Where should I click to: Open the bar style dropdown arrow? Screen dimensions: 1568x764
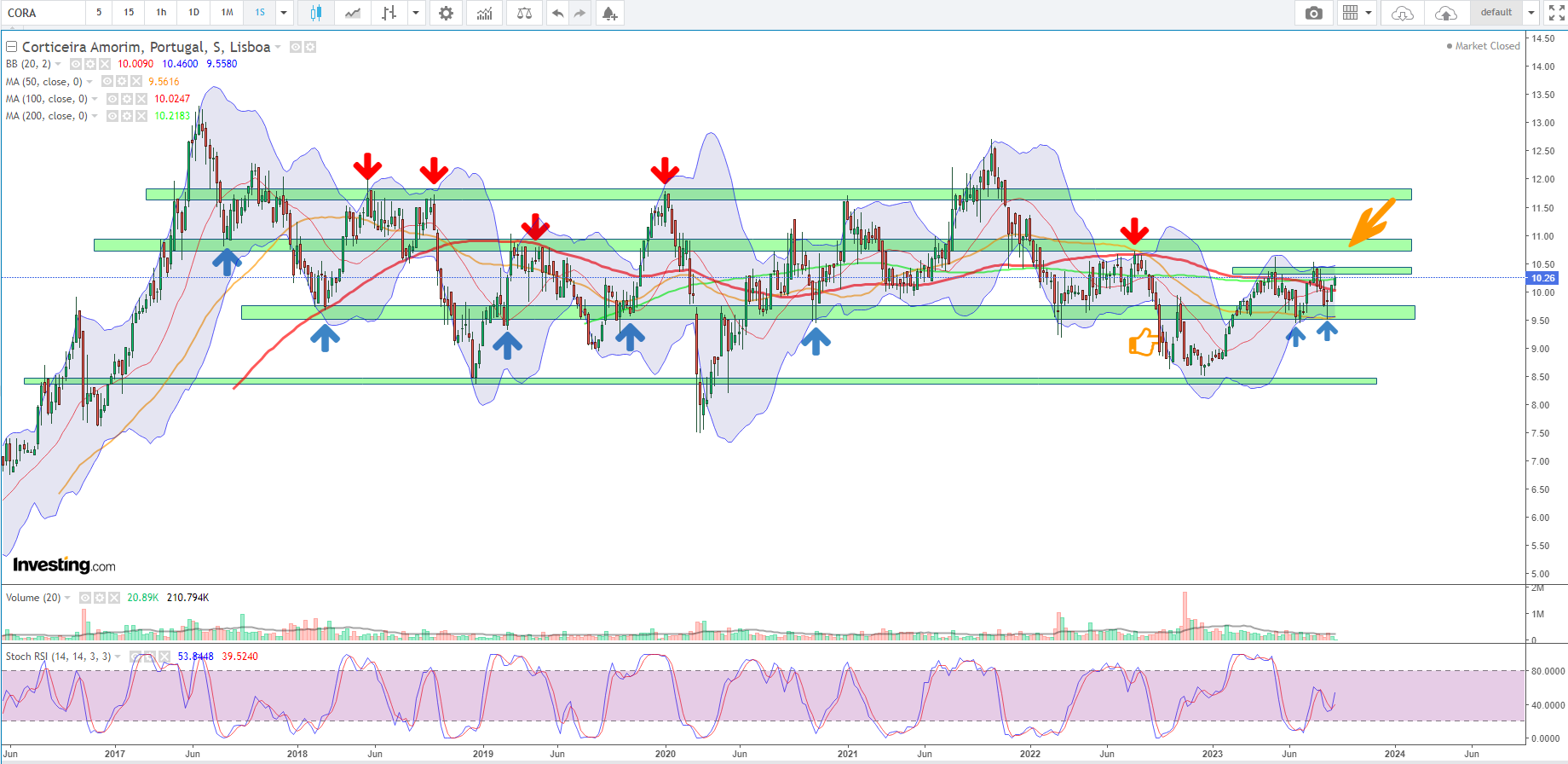(x=416, y=13)
